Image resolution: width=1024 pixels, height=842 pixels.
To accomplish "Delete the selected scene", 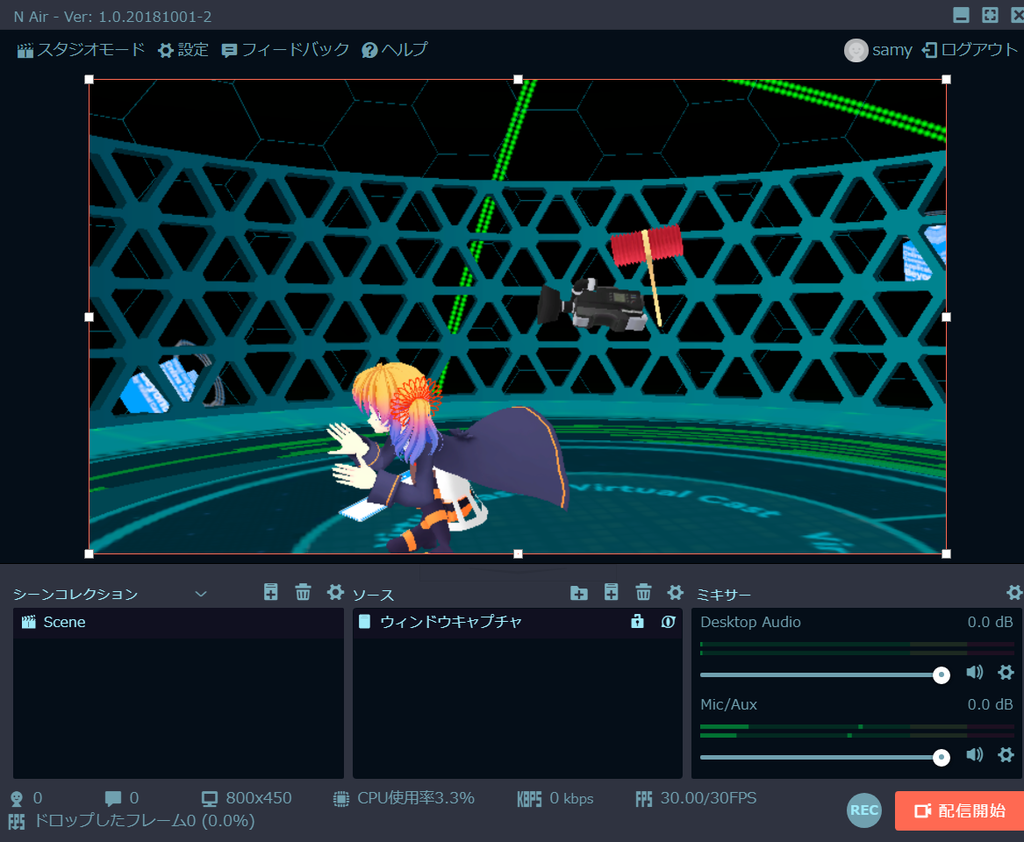I will click(x=303, y=592).
